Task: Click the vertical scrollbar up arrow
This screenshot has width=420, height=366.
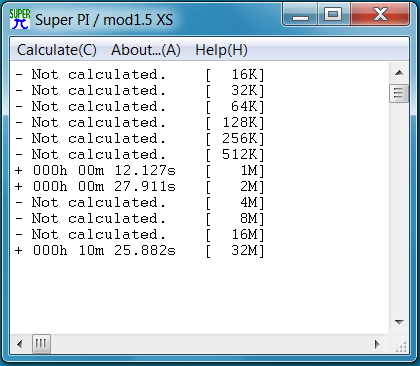Action: [x=399, y=73]
